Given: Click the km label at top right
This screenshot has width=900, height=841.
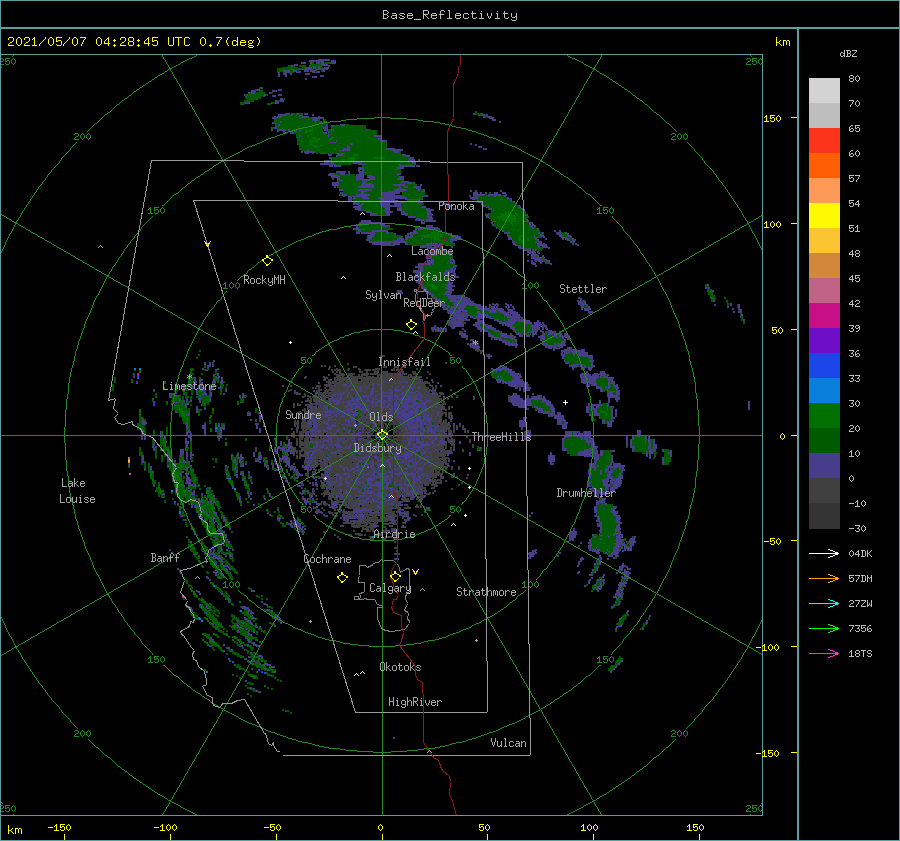Looking at the screenshot, I should (x=782, y=42).
